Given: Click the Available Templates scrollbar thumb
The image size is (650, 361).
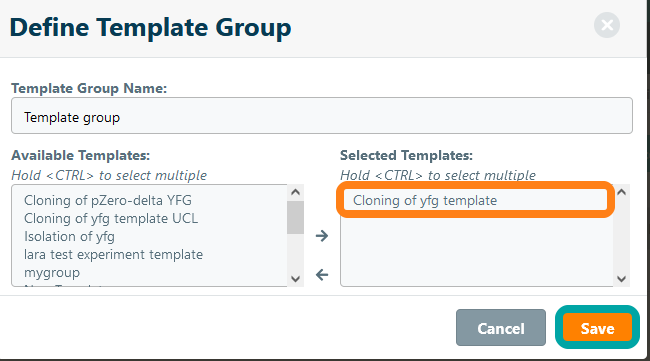Looking at the screenshot, I should pos(295,218).
